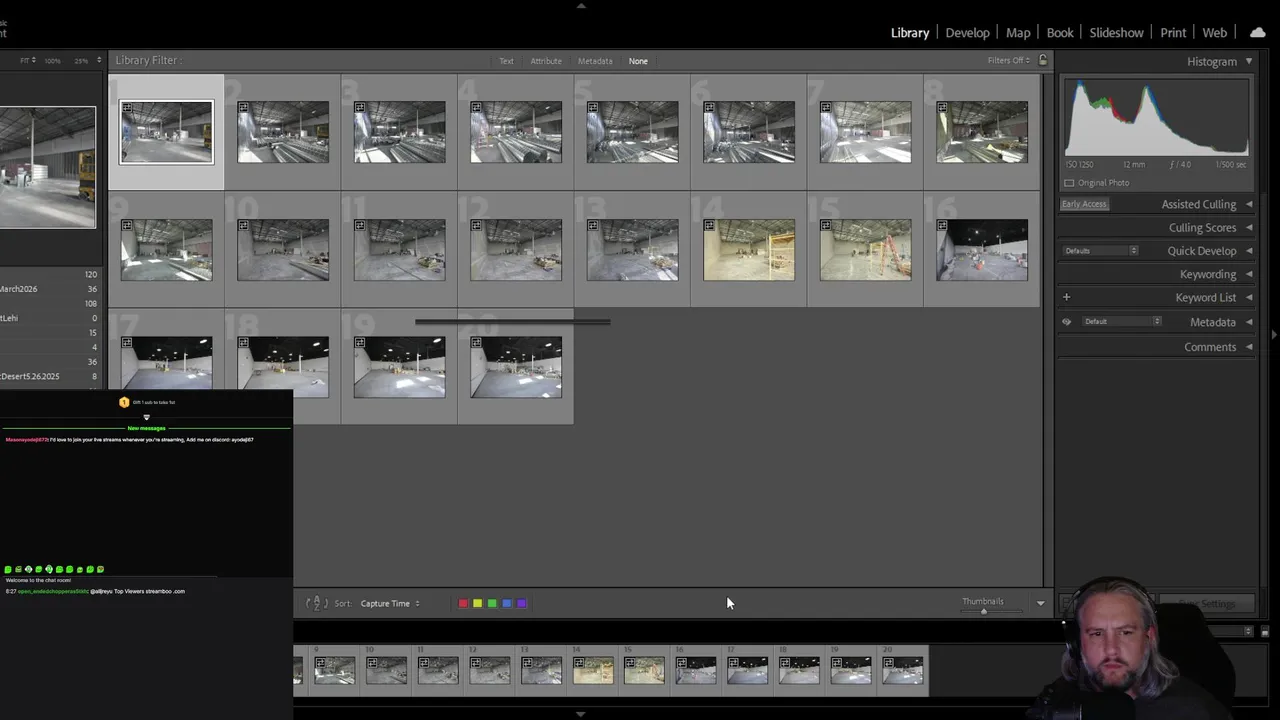Viewport: 1280px width, 720px height.
Task: Expand the Comments panel
Action: (x=1249, y=347)
